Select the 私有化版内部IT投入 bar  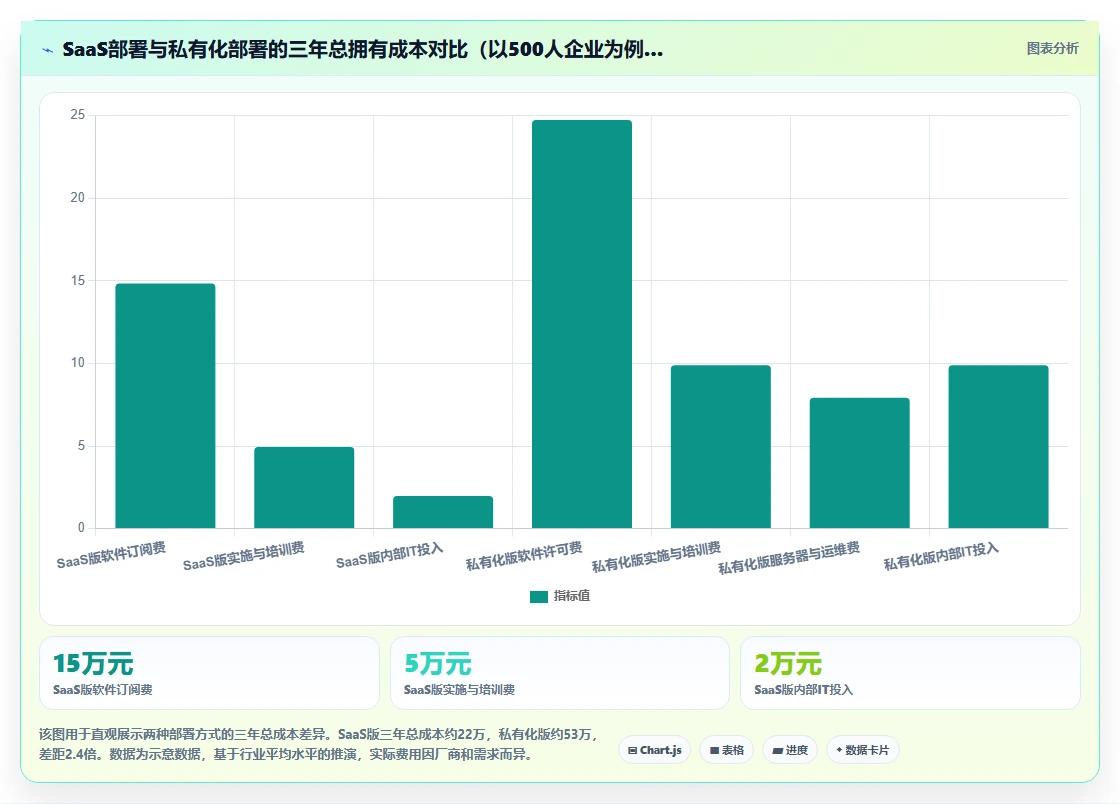pyautogui.click(x=999, y=447)
